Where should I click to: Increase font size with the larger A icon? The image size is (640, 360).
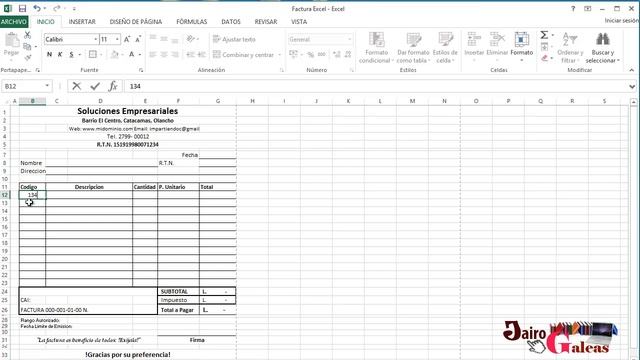[x=127, y=39]
